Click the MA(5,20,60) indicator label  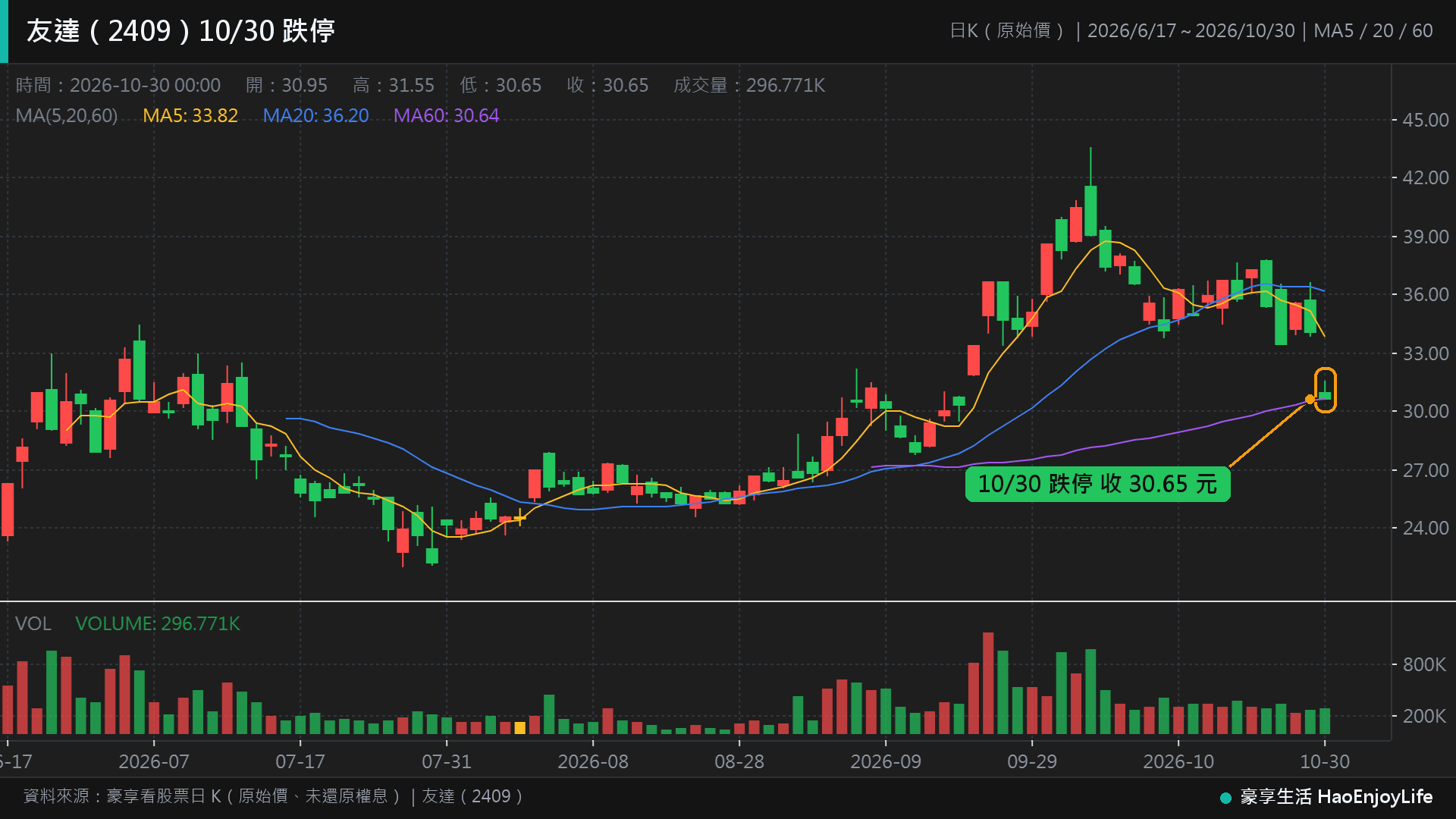click(67, 116)
